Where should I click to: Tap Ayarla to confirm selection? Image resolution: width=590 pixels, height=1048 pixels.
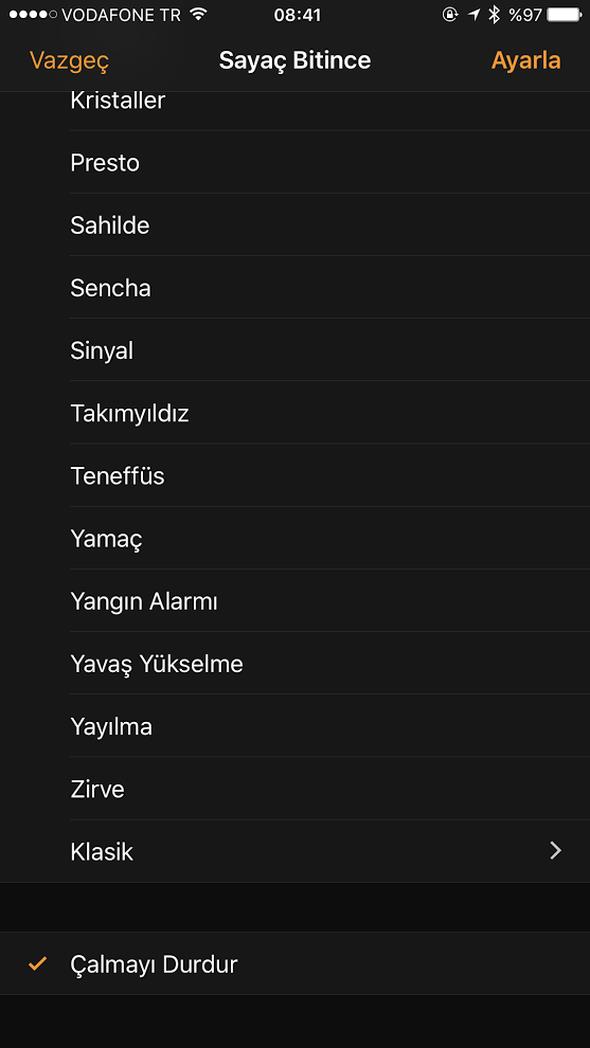point(526,60)
